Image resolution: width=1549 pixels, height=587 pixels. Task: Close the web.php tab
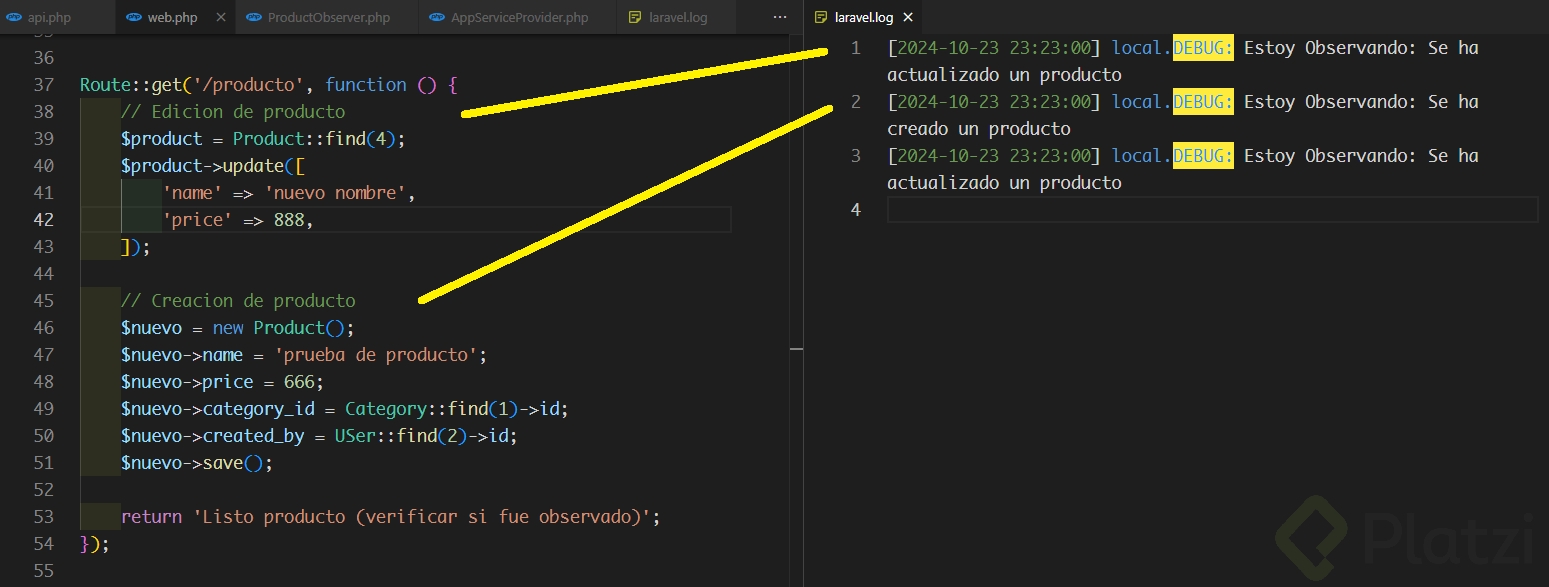(221, 18)
